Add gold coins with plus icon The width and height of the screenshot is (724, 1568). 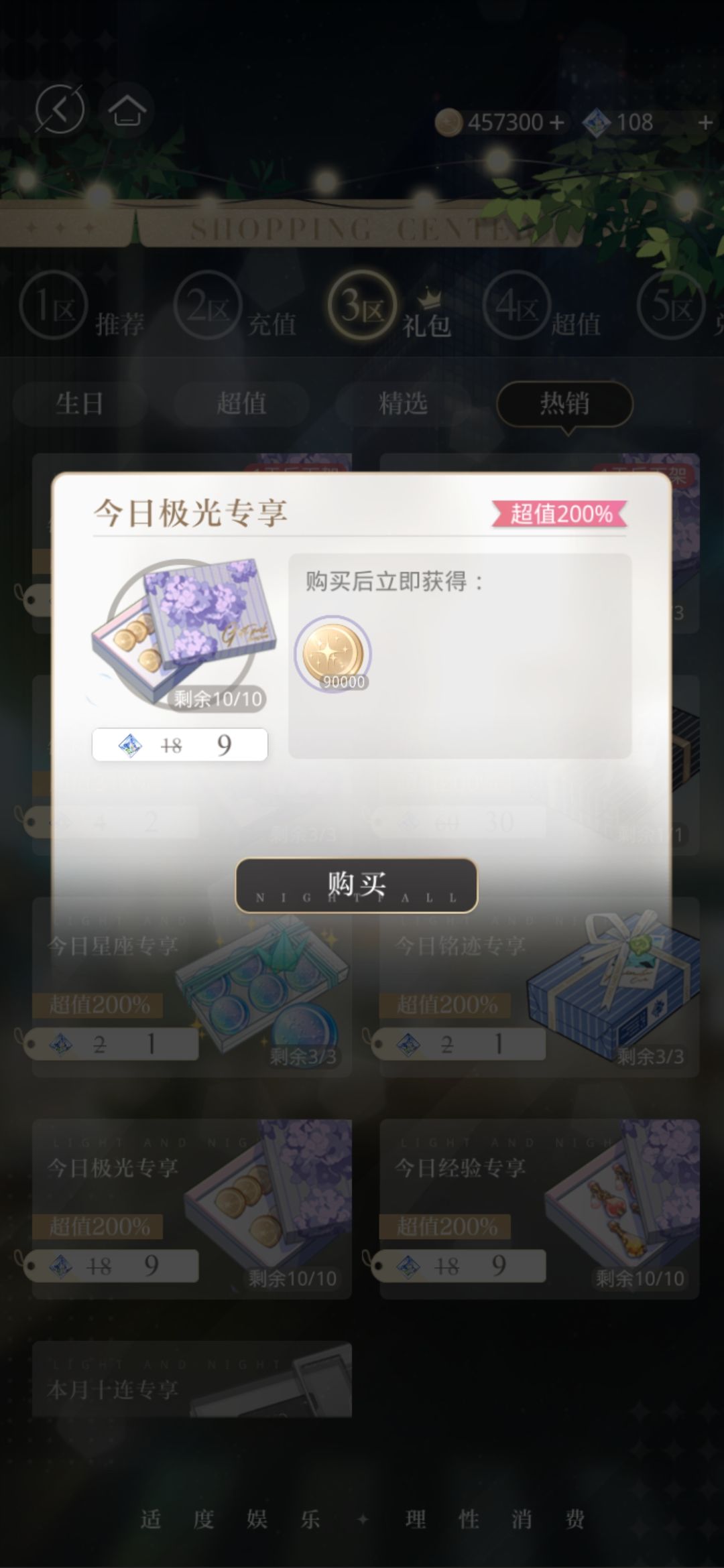pyautogui.click(x=556, y=123)
